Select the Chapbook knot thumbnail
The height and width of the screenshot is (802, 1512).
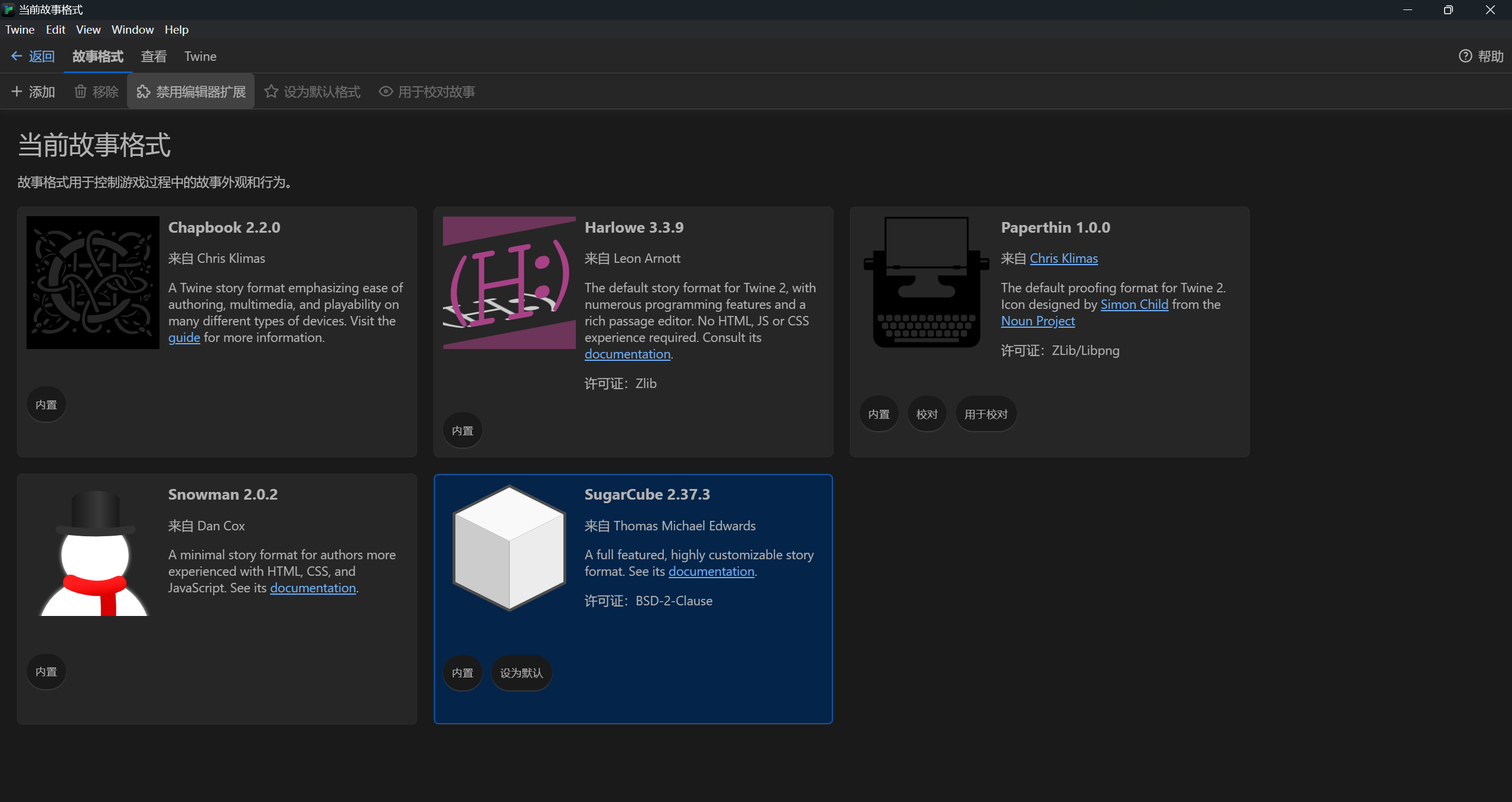(x=93, y=282)
